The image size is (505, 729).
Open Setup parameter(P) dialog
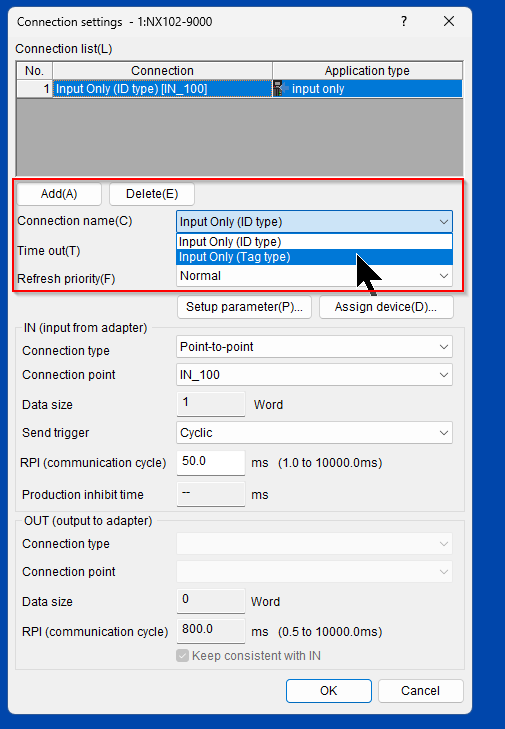click(244, 307)
